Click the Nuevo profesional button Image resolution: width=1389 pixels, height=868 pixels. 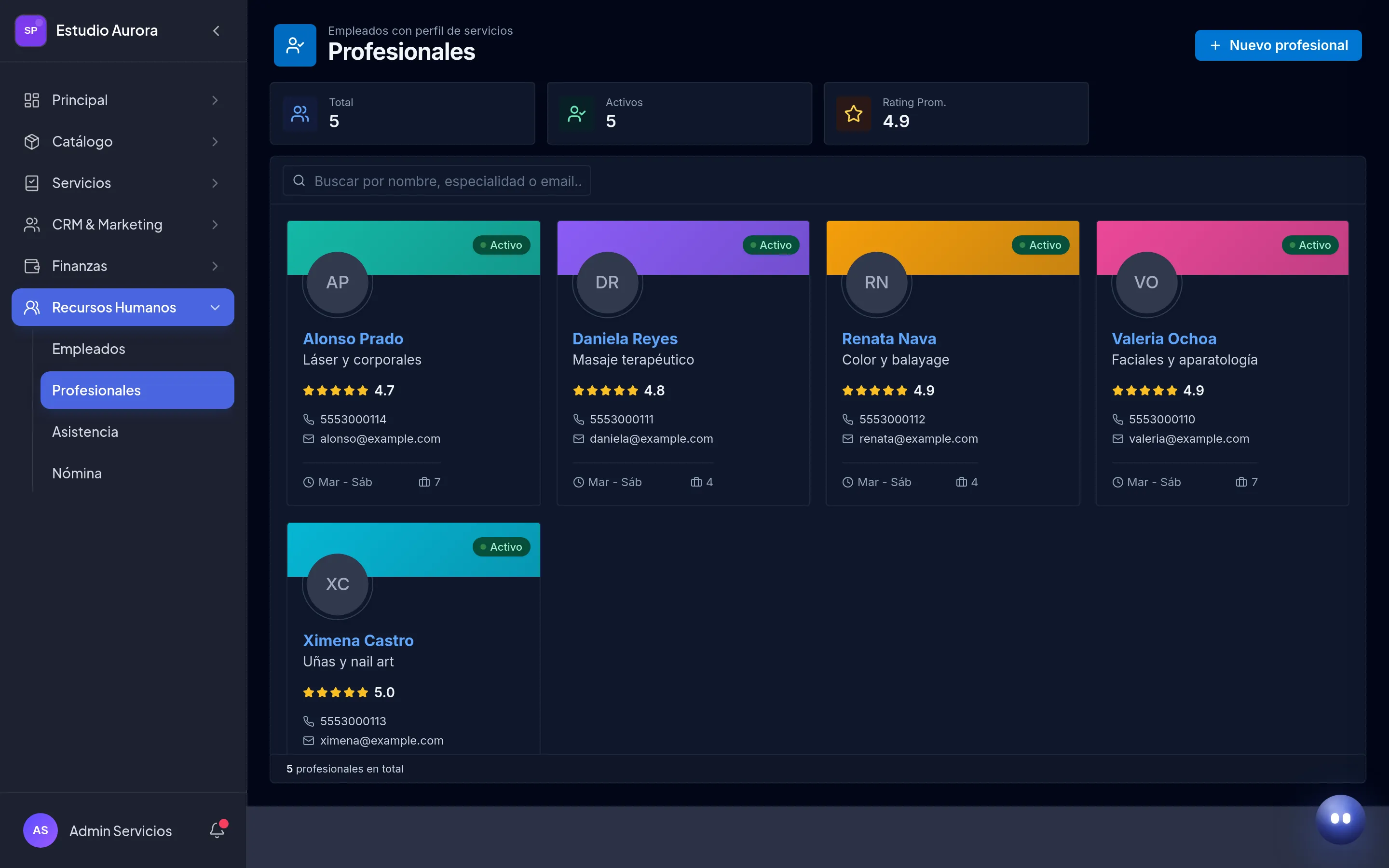(1278, 45)
